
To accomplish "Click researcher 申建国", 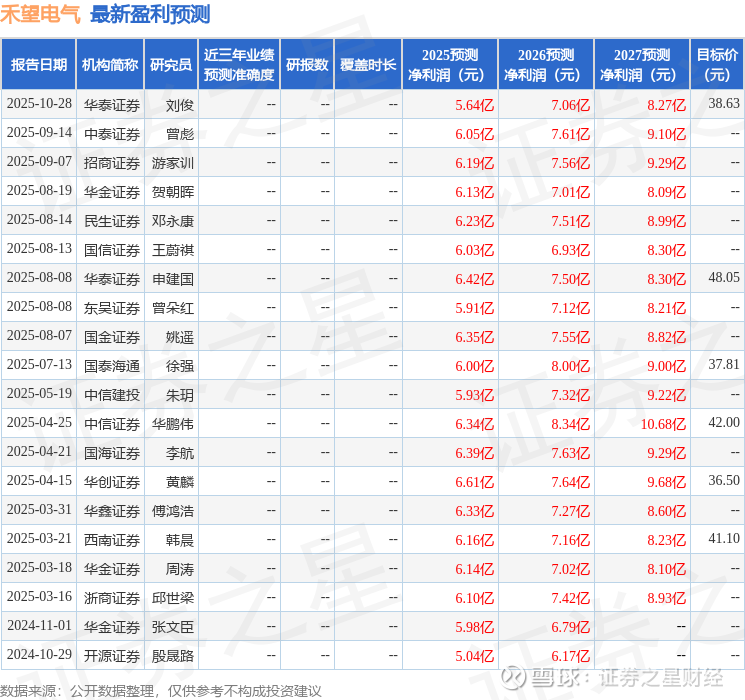I will [x=173, y=279].
